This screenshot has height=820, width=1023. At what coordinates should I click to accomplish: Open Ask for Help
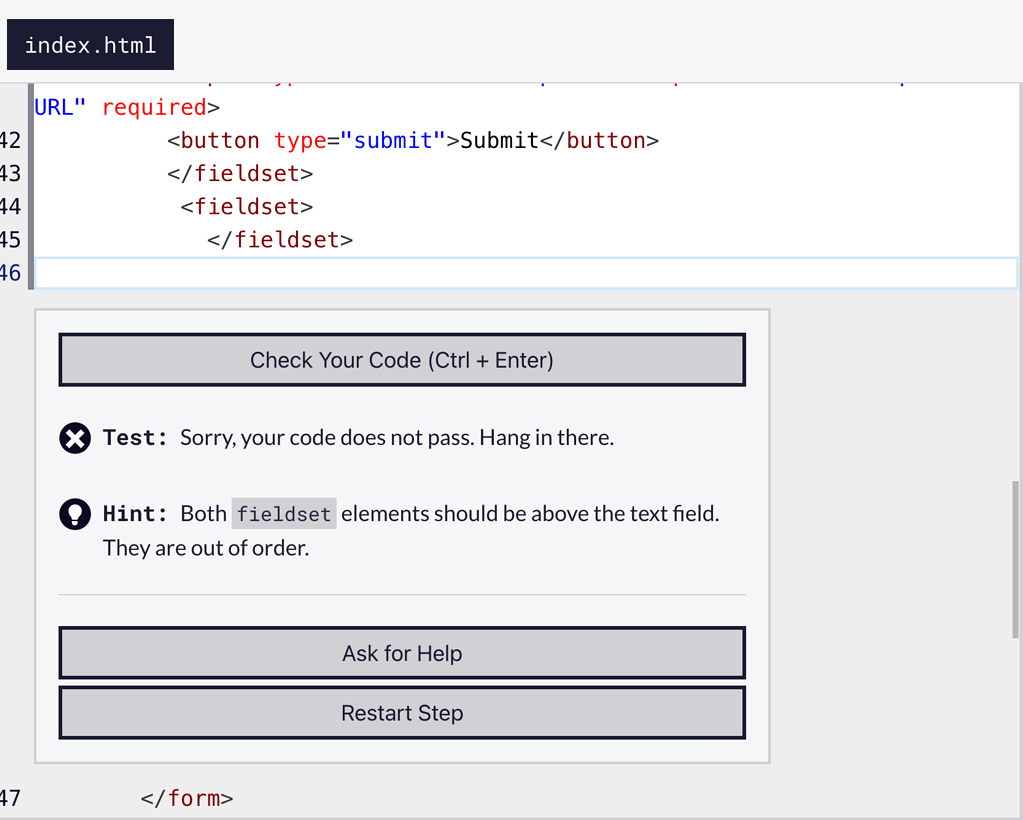[x=402, y=654]
